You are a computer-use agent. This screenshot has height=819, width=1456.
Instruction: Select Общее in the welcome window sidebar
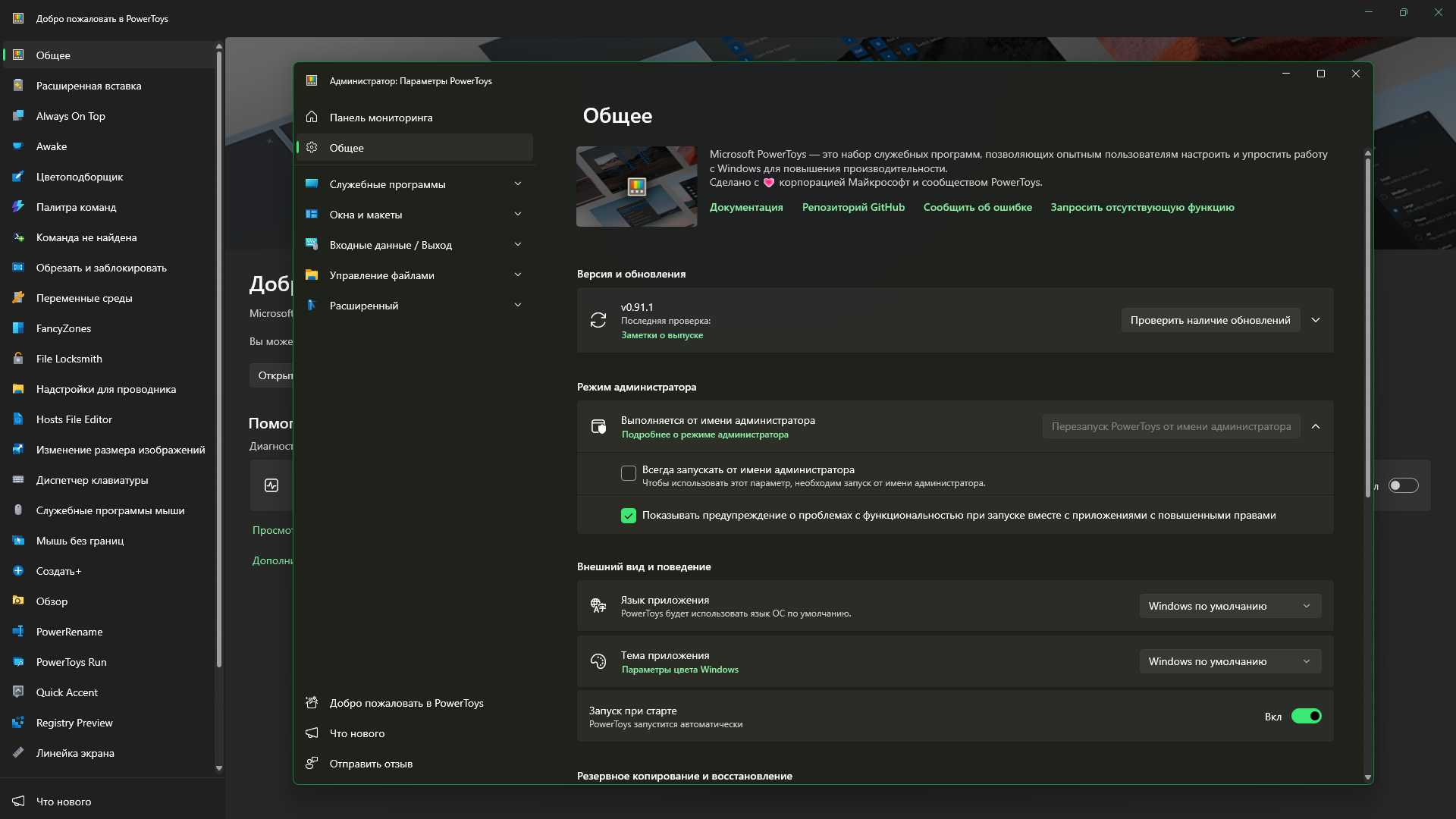109,55
